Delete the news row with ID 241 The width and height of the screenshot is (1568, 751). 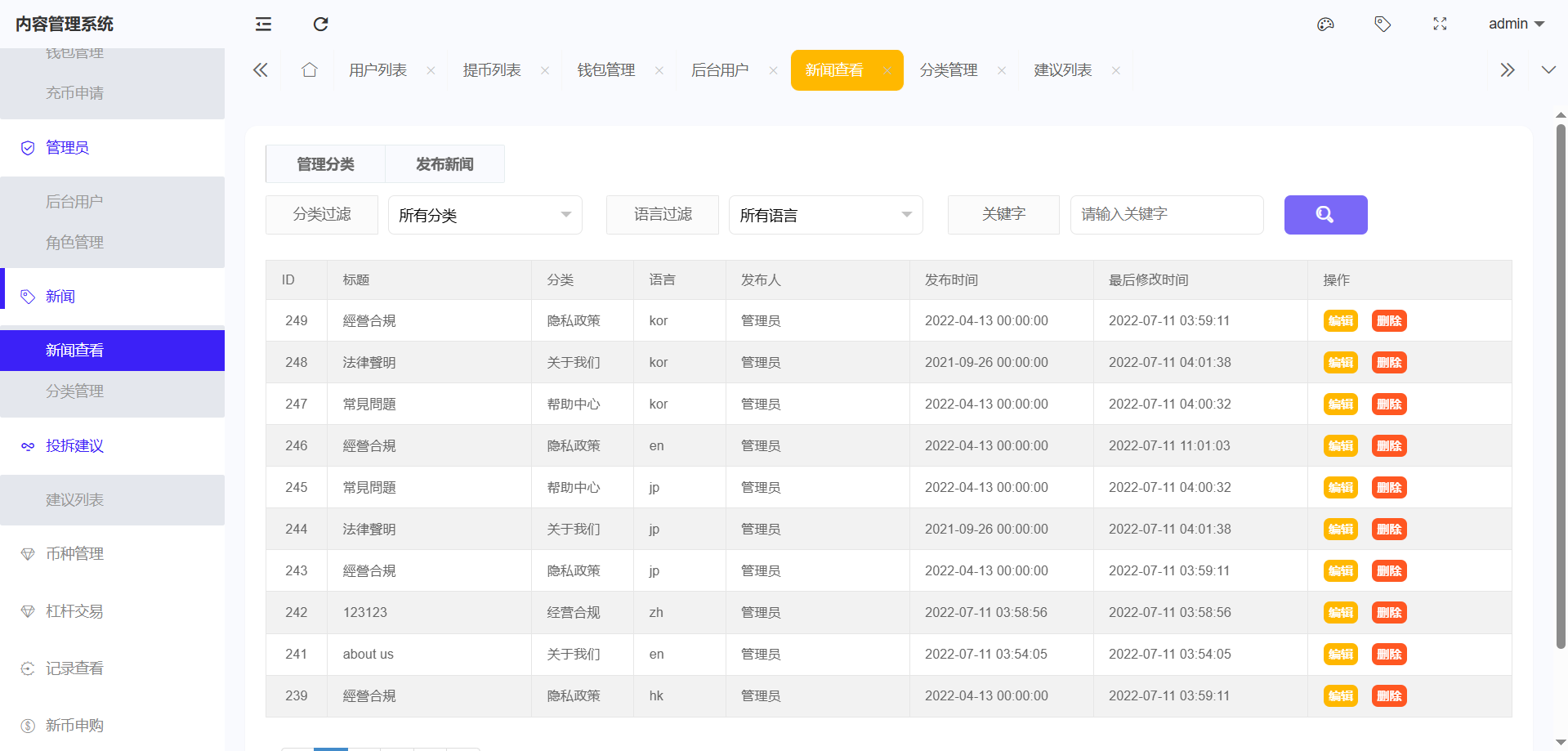[x=1388, y=655]
